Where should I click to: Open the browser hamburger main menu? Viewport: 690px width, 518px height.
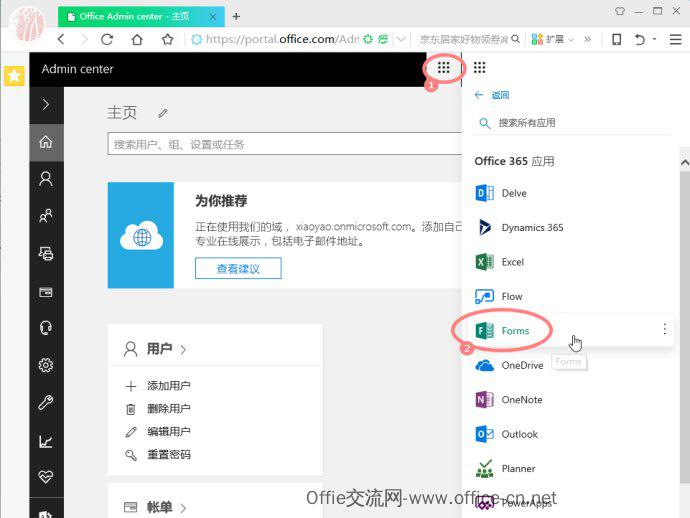click(675, 39)
